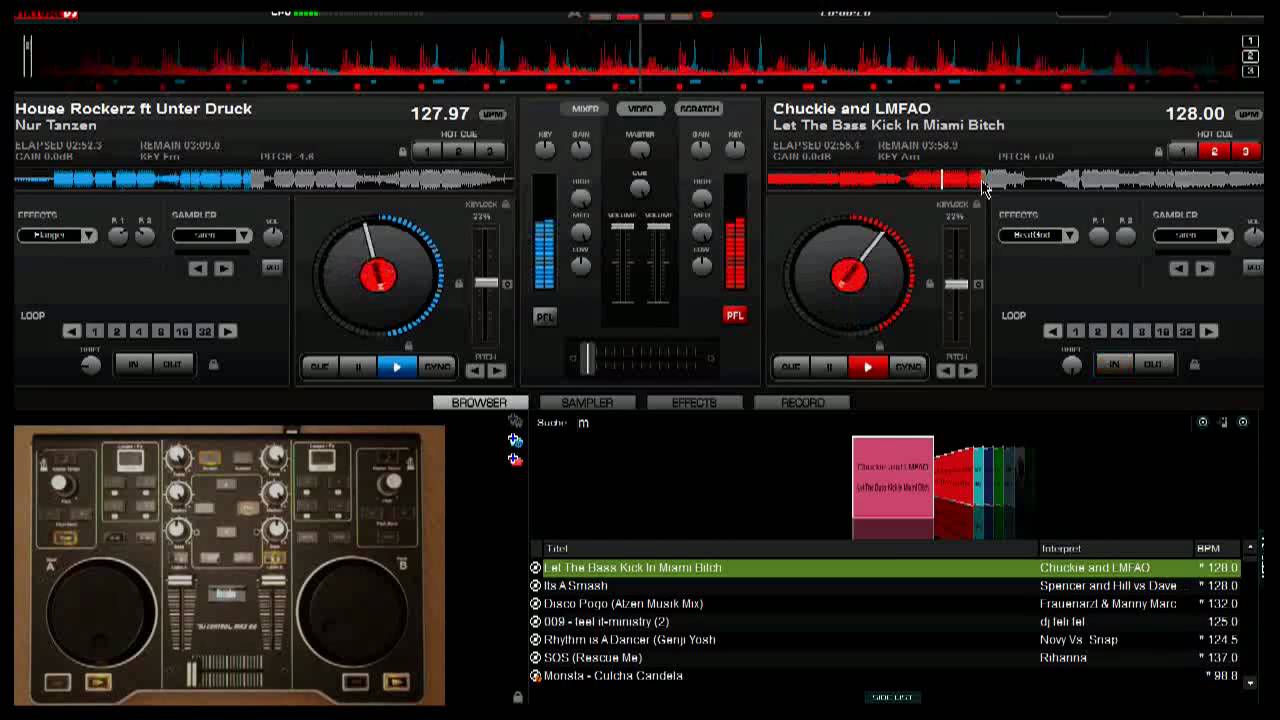Set loop length 4 on left deck

138,331
